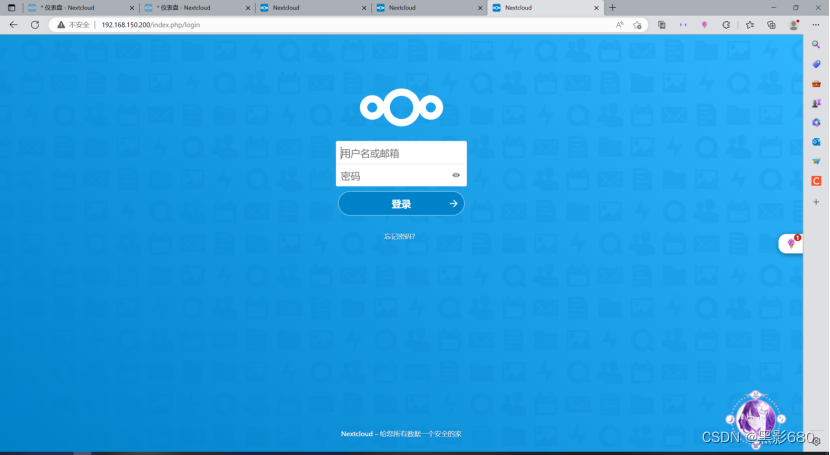The width and height of the screenshot is (830, 455).
Task: Open sidebar paper plane Drop icon
Action: 816,161
